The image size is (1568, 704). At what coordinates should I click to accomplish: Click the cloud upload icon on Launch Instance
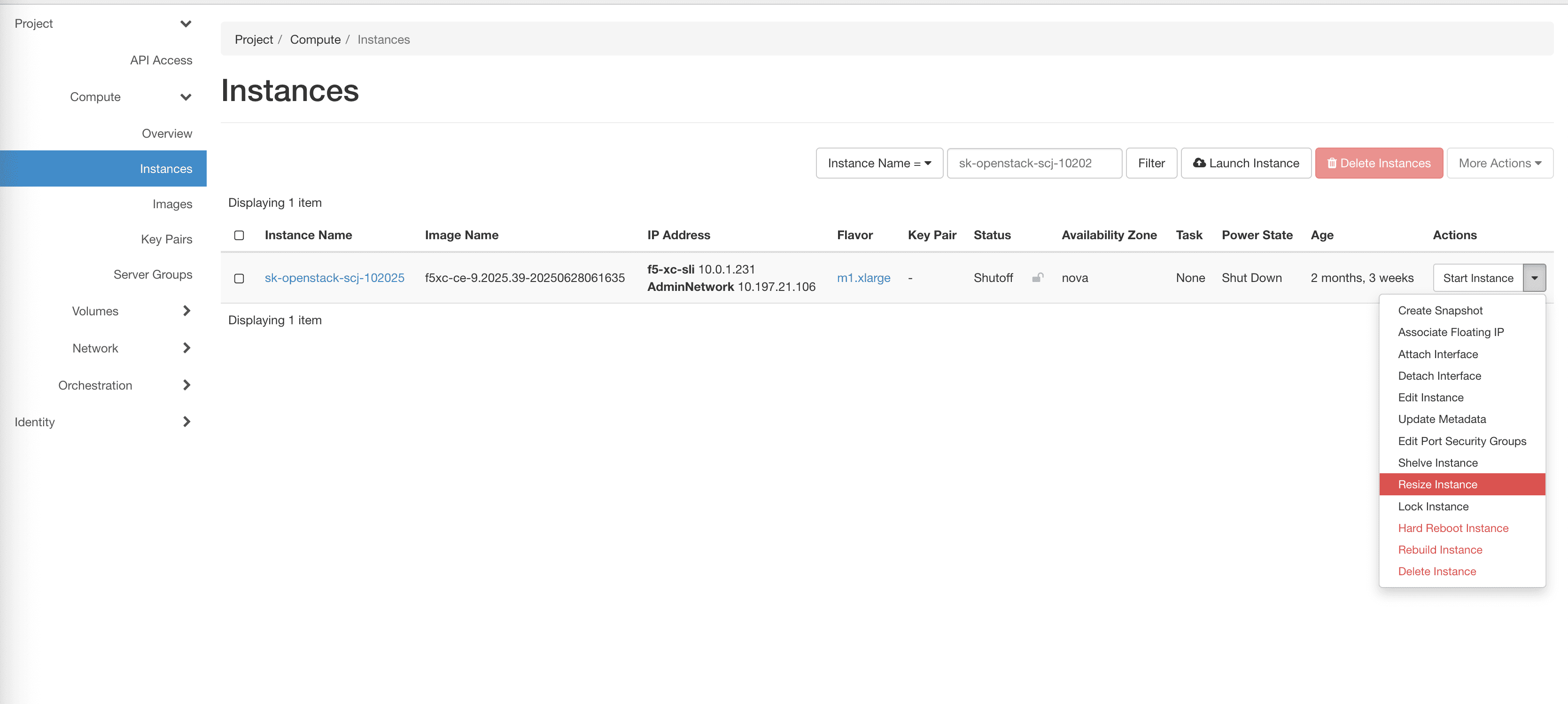pos(1200,163)
